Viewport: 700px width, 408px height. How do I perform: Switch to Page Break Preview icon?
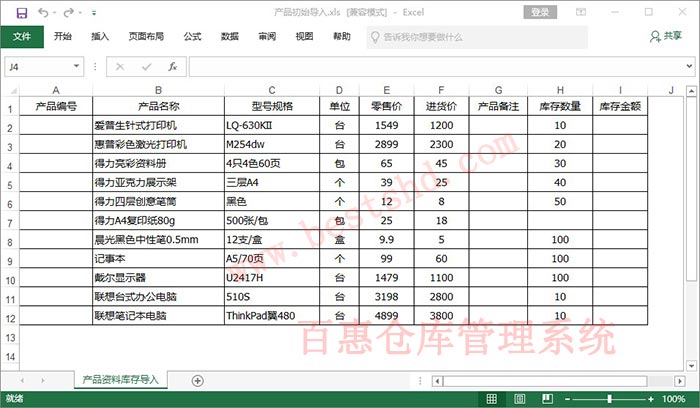[x=547, y=399]
